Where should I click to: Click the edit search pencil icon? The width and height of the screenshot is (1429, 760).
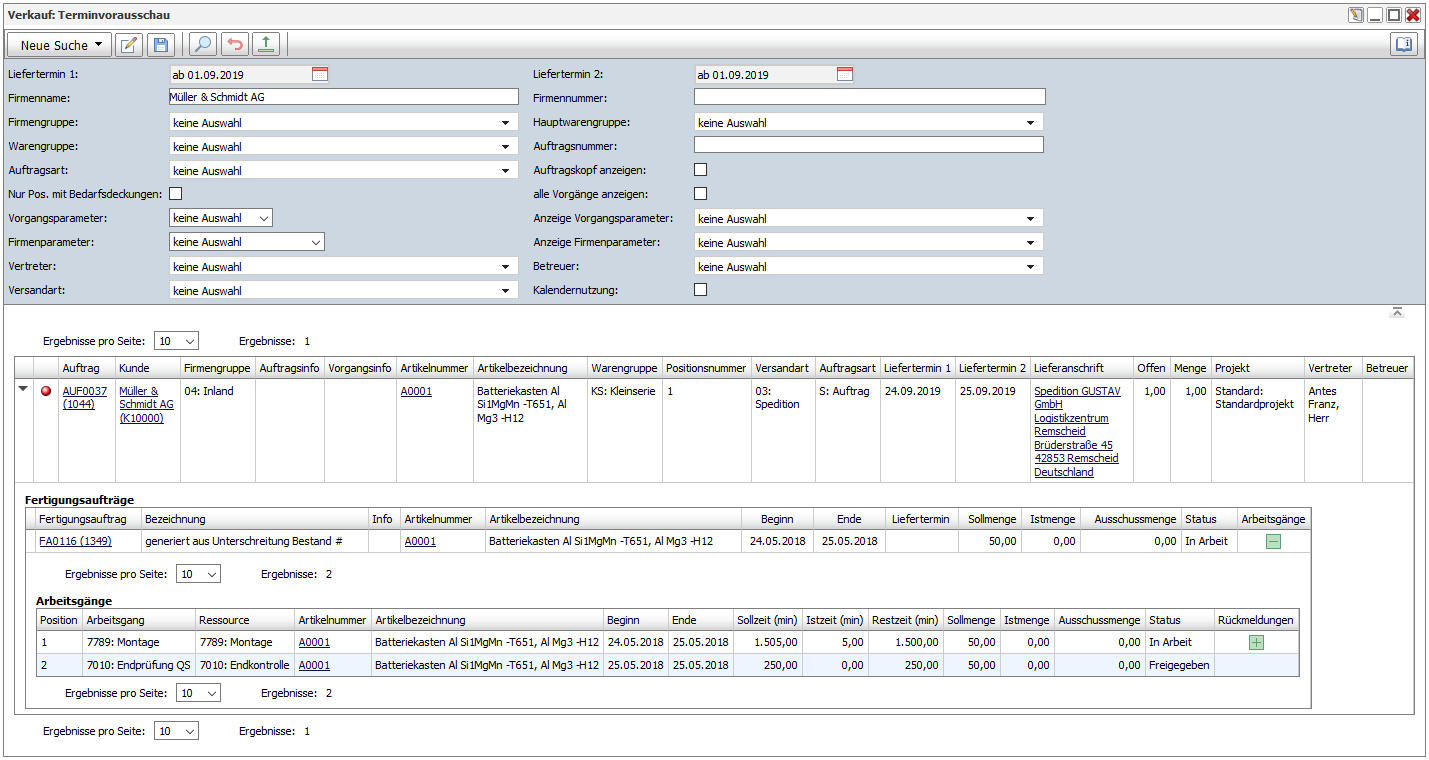coord(129,45)
